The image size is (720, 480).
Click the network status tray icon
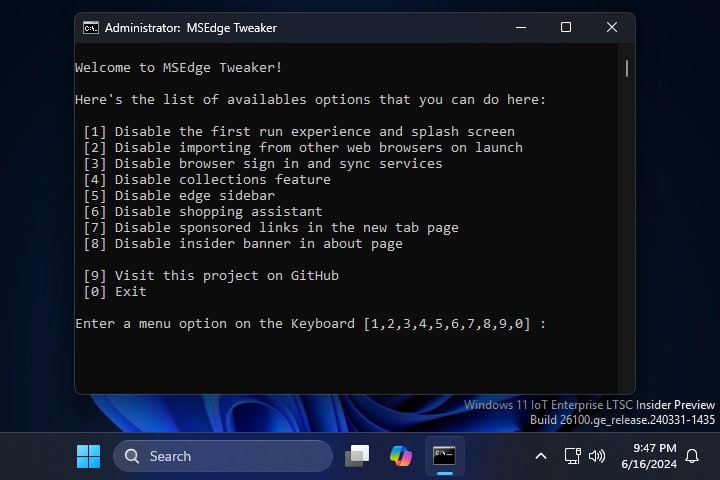coord(573,456)
